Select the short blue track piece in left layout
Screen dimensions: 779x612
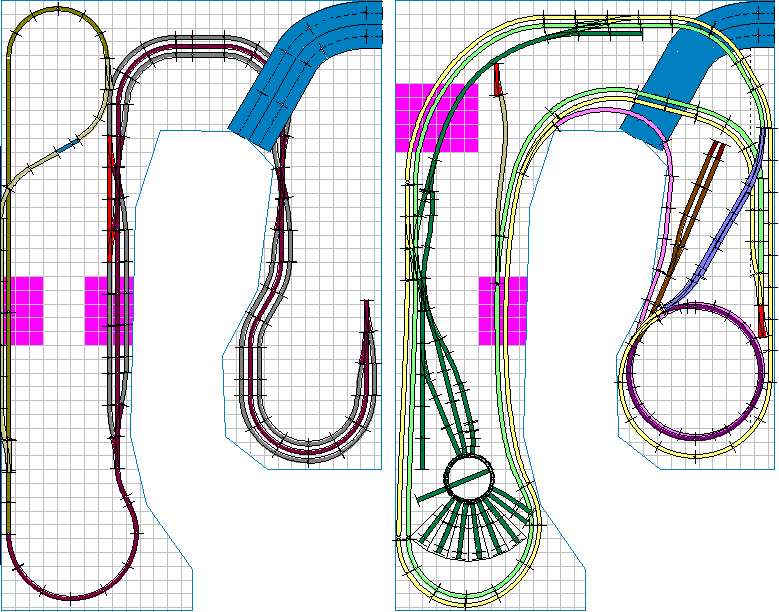pos(67,148)
